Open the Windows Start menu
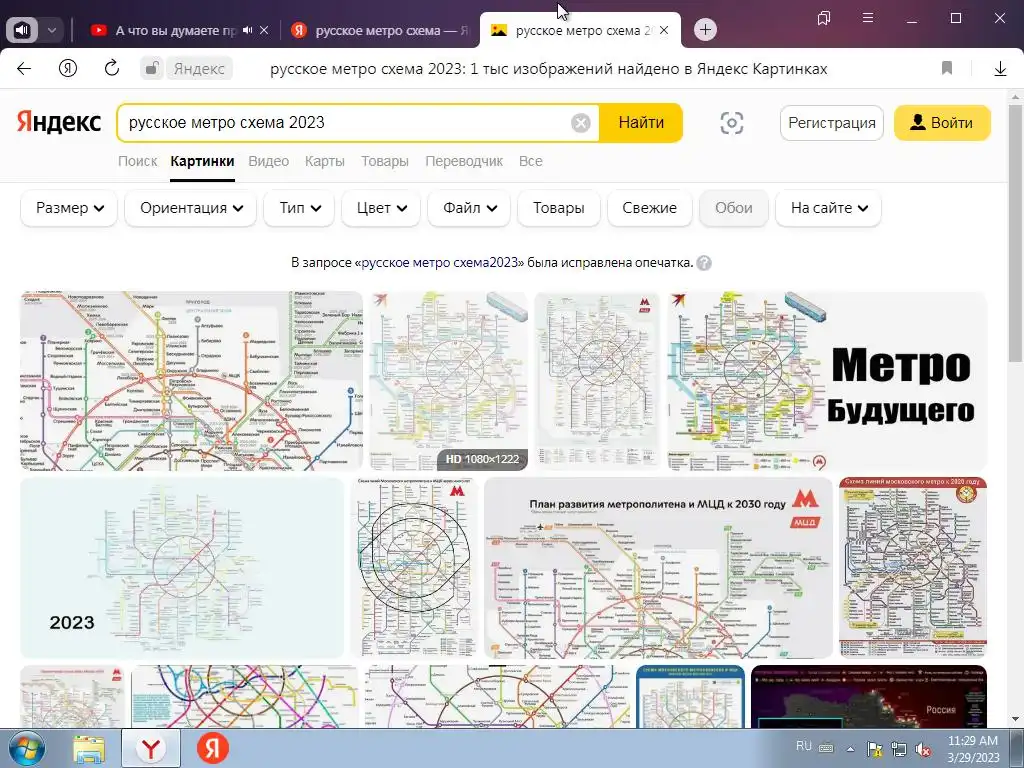This screenshot has height=768, width=1024. (26, 748)
